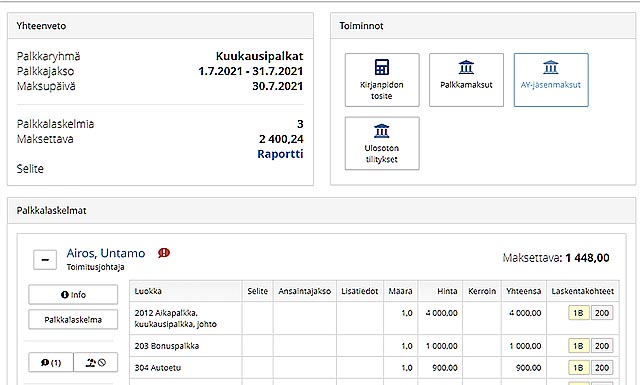Click the 200 tag on Aikapalkka row

click(602, 313)
